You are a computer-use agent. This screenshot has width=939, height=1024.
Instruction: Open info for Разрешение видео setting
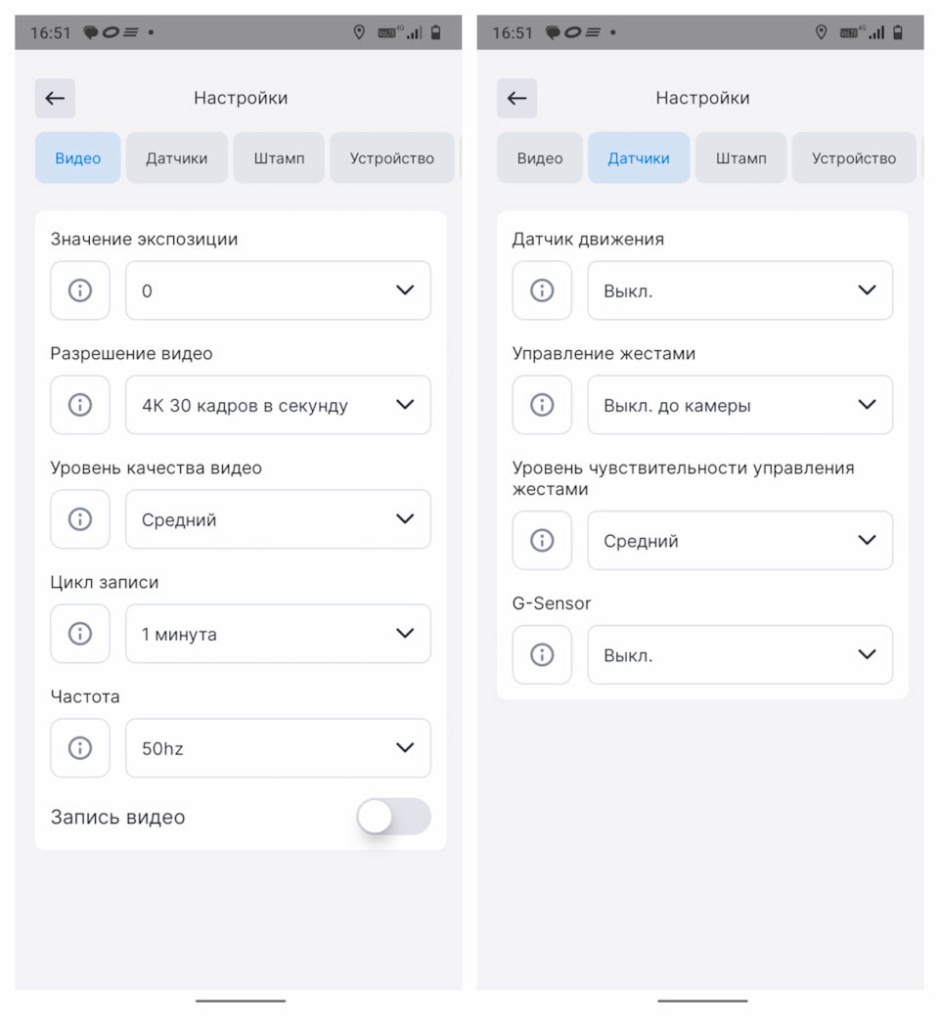click(x=80, y=405)
